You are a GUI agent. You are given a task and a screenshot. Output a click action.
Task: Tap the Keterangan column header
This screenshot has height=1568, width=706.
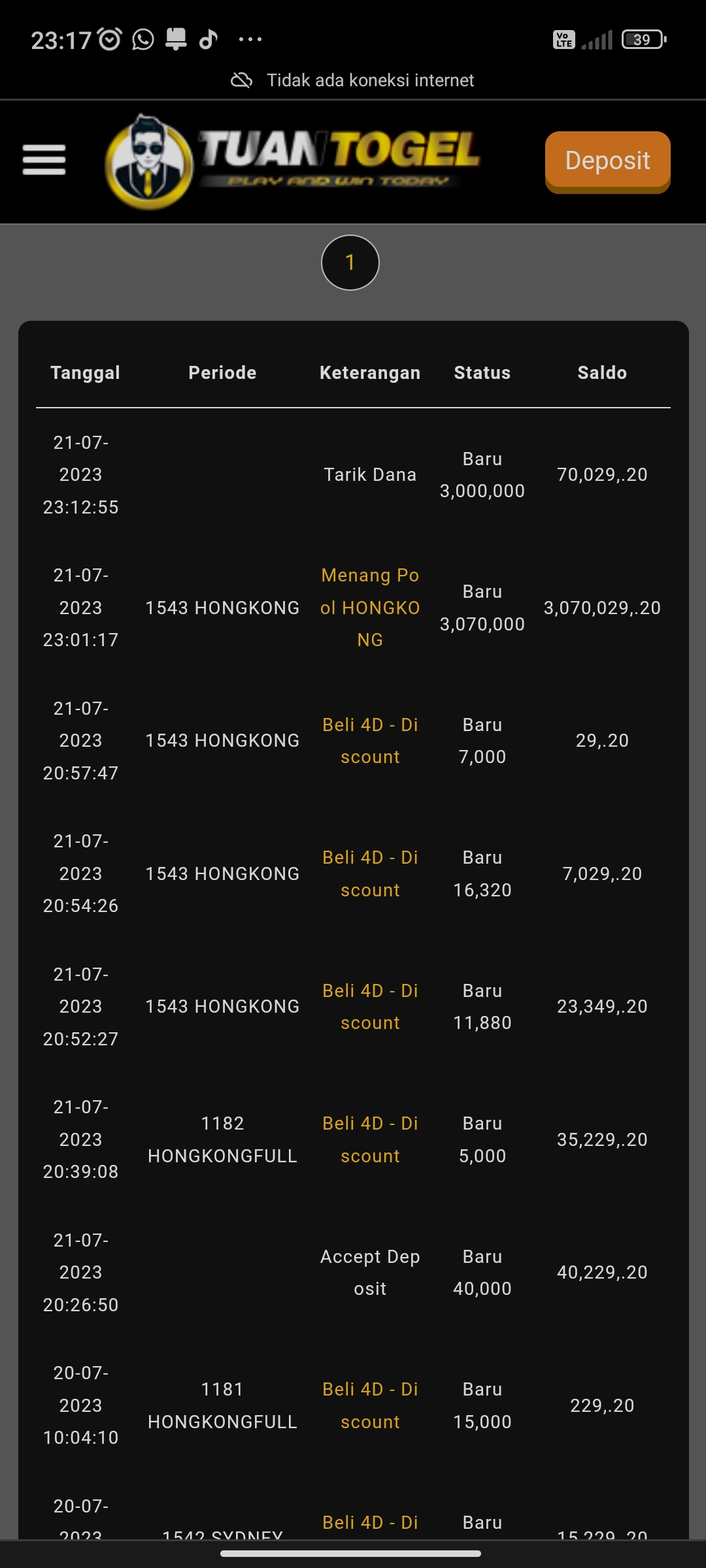click(x=370, y=372)
